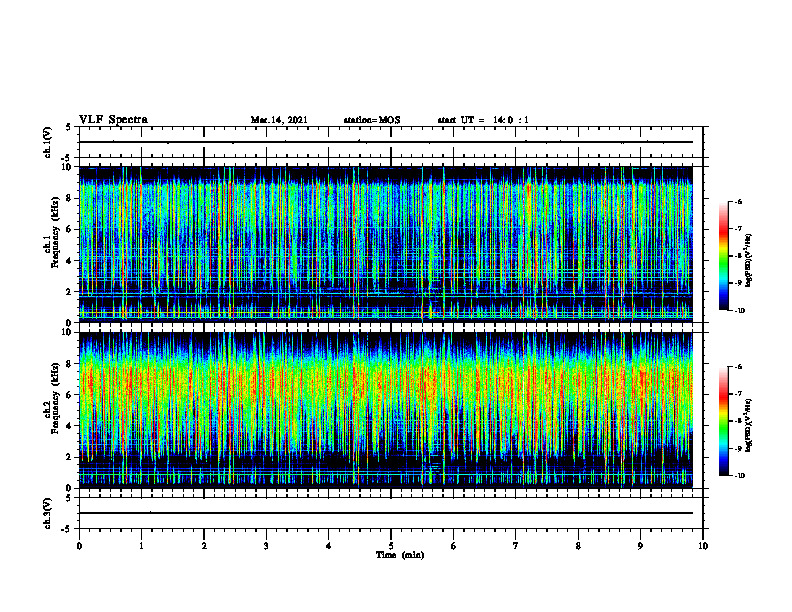Click the 5 tick label on ch.1(V) axis

pyautogui.click(x=68, y=128)
